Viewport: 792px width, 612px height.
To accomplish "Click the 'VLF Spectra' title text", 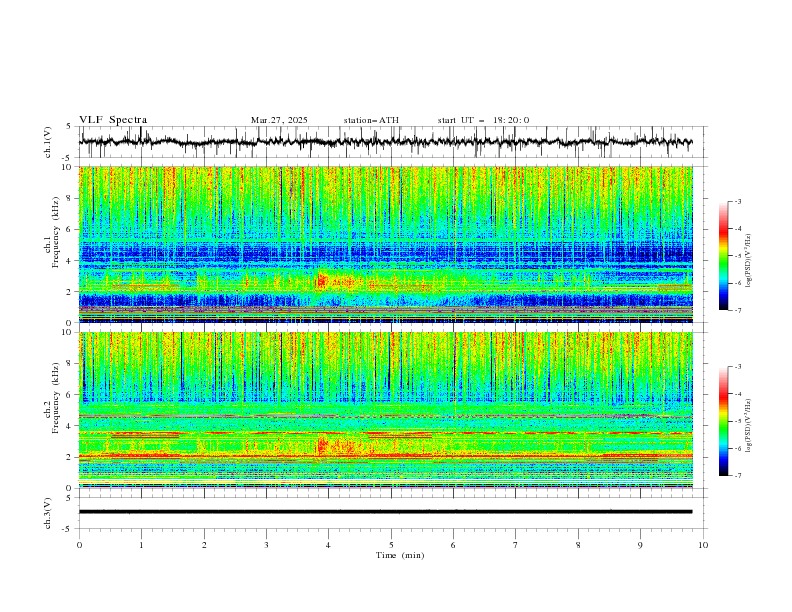I will [113, 120].
